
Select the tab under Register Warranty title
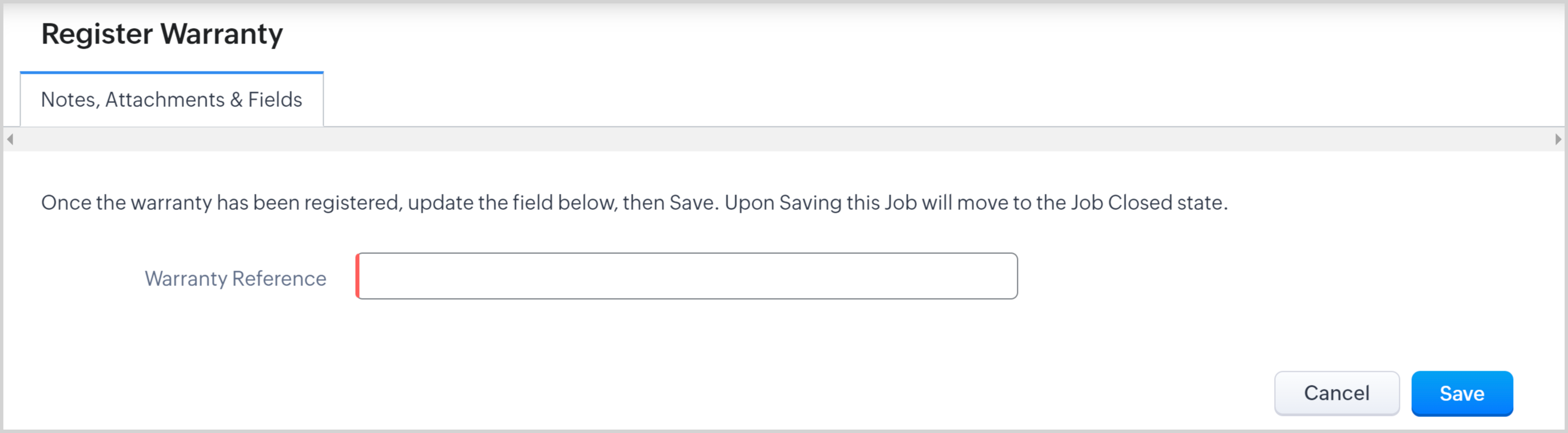pos(172,100)
